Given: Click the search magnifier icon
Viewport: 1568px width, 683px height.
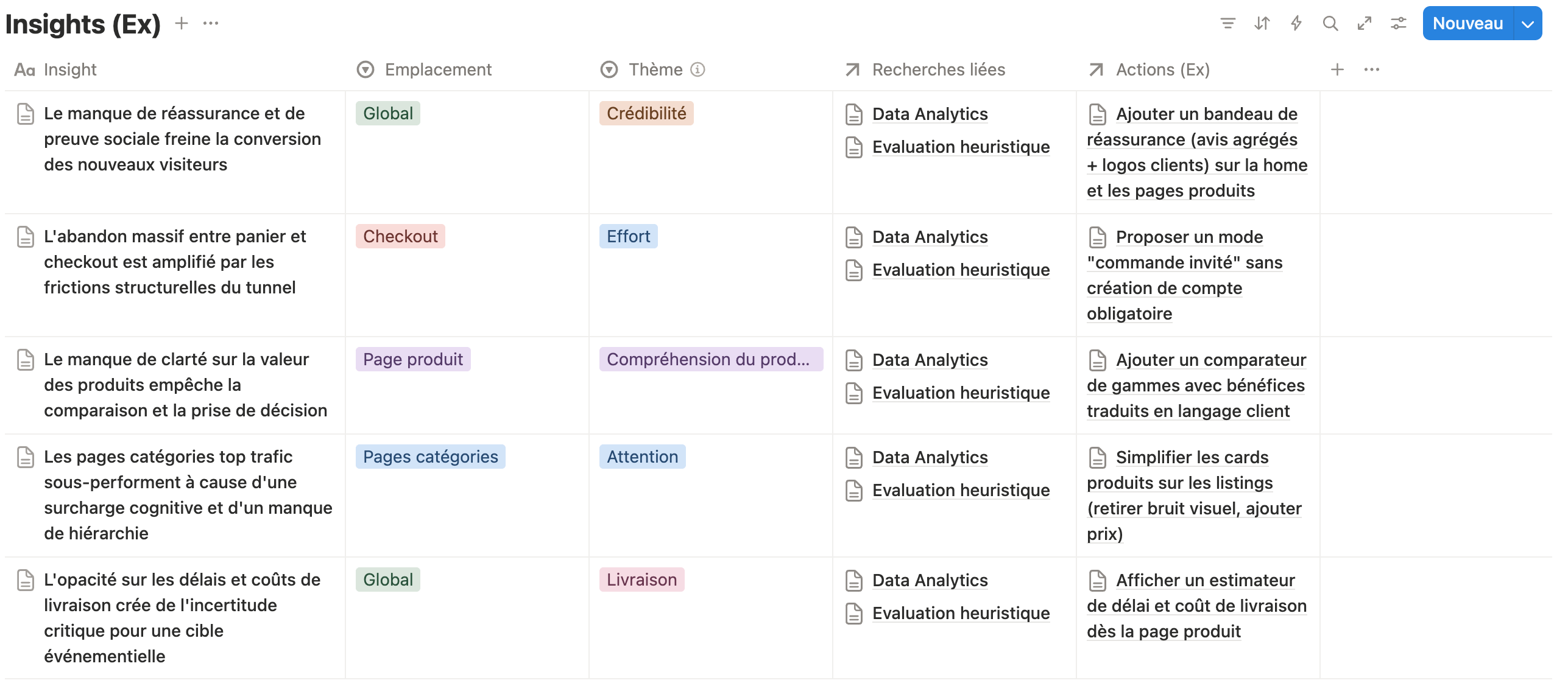Looking at the screenshot, I should pos(1330,24).
